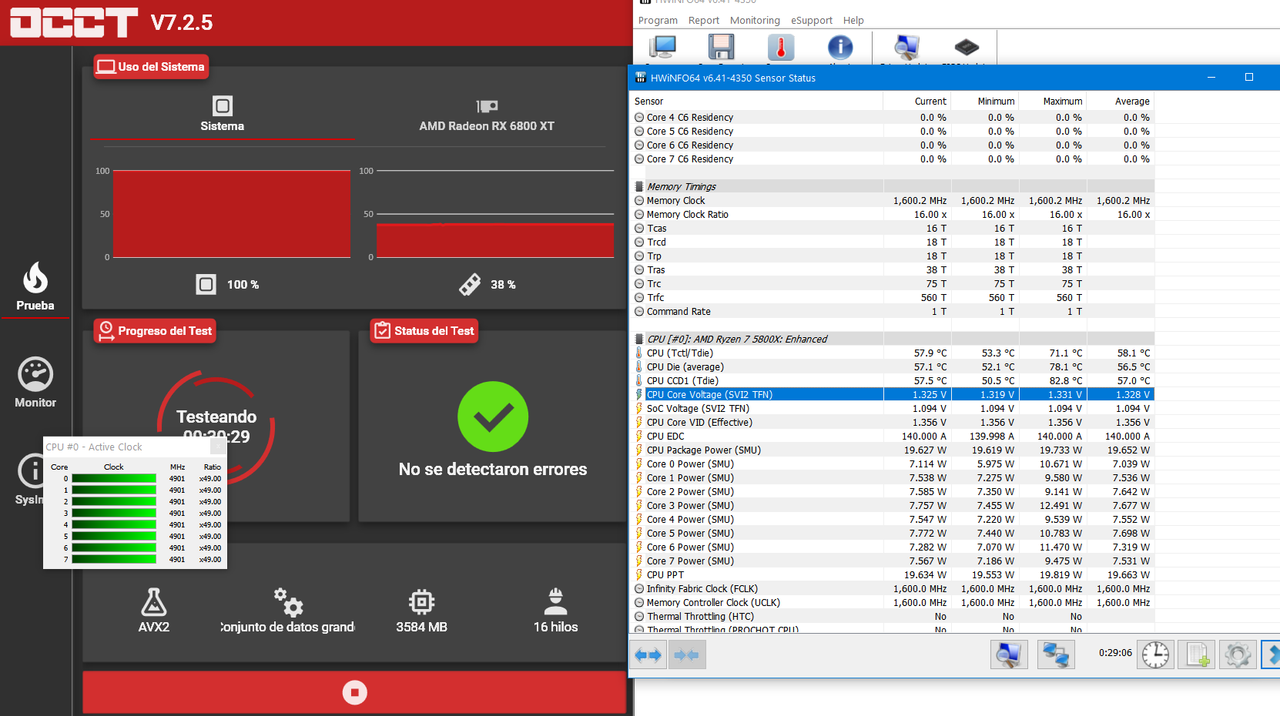Reset the sensor timer clock icon
Image resolution: width=1280 pixels, height=716 pixels.
1155,655
